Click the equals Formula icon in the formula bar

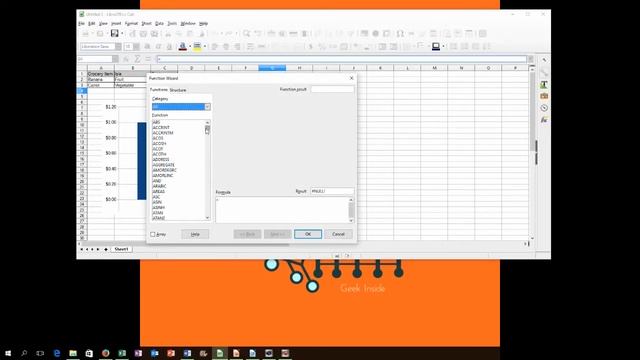[x=148, y=59]
